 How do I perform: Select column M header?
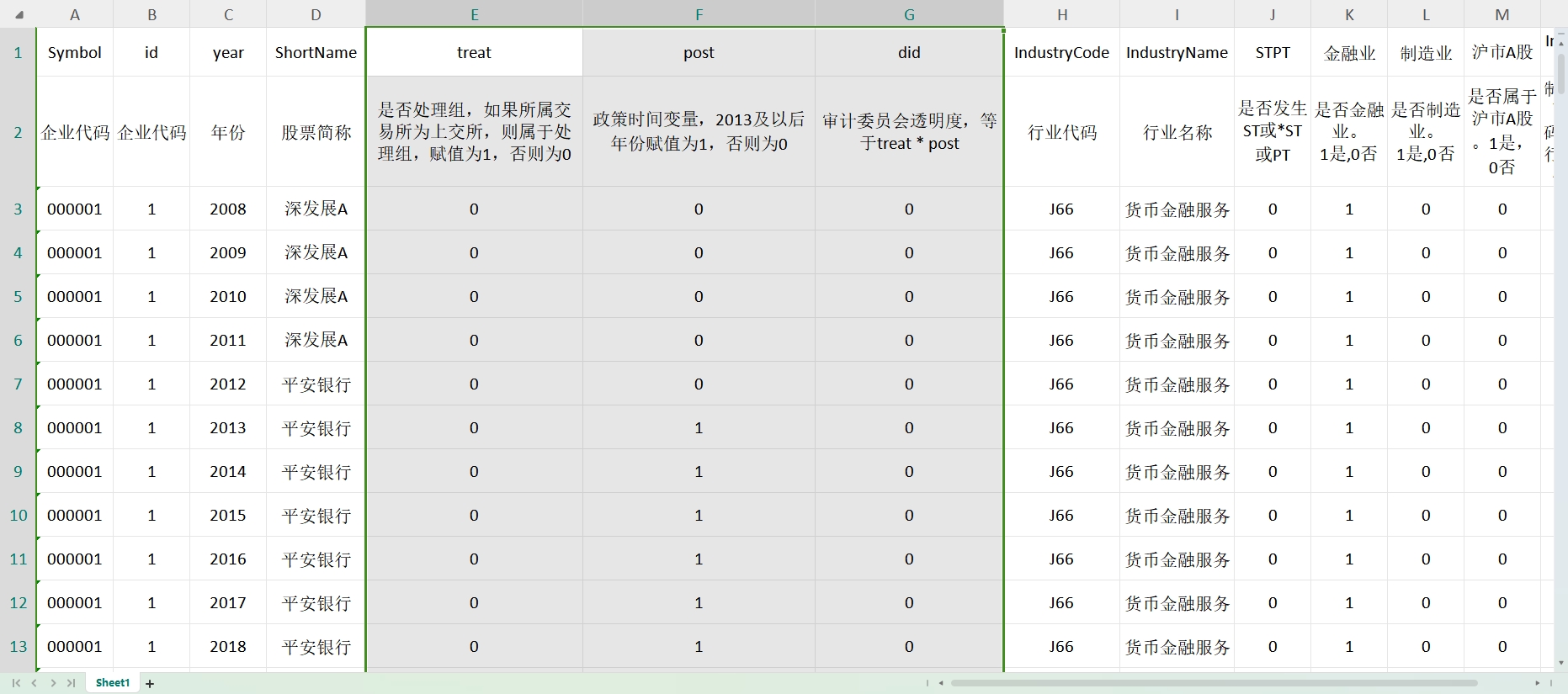1502,14
